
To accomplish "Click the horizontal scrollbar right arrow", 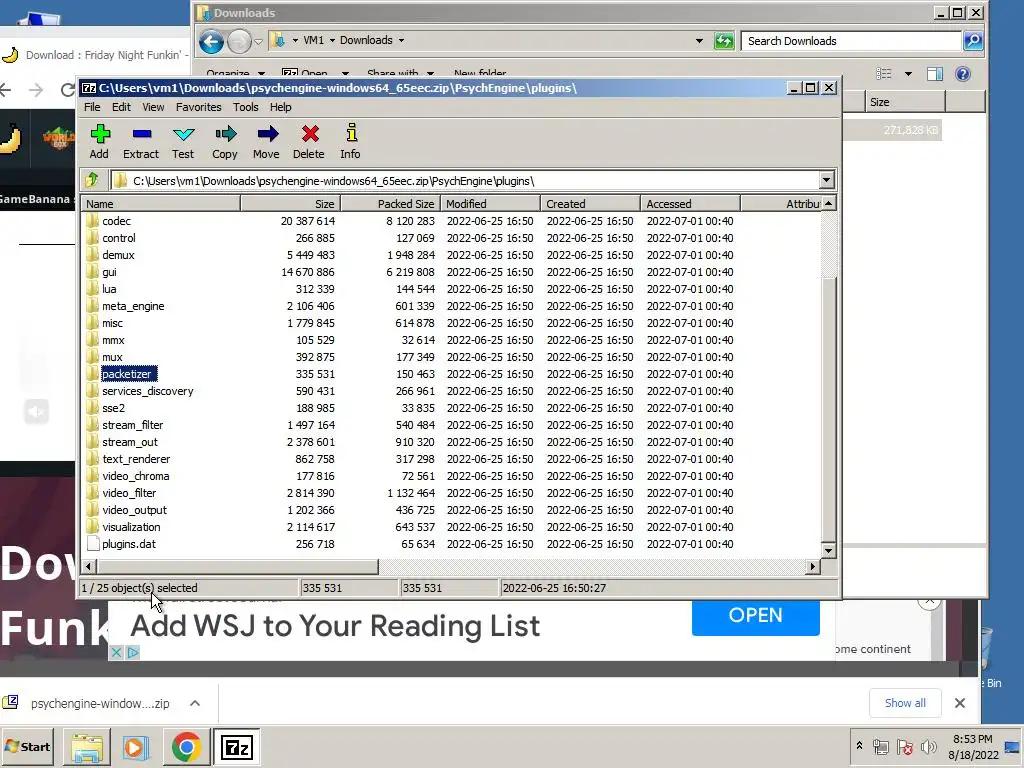I will tap(813, 566).
